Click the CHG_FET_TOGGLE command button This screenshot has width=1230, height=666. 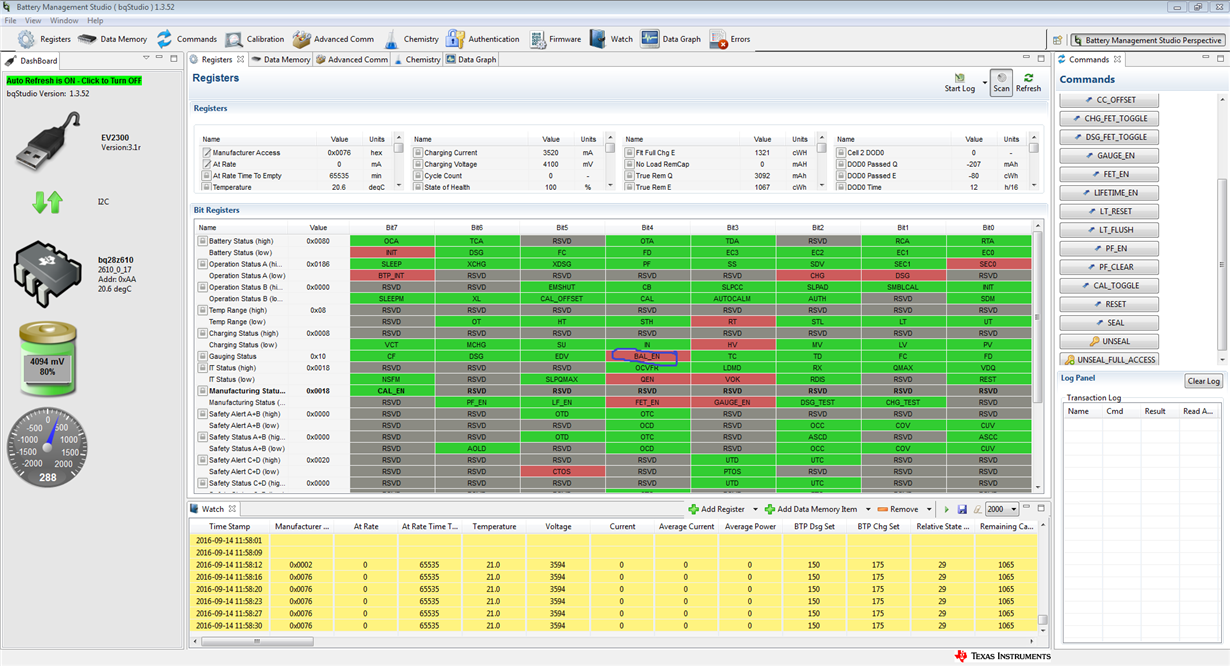(1110, 119)
